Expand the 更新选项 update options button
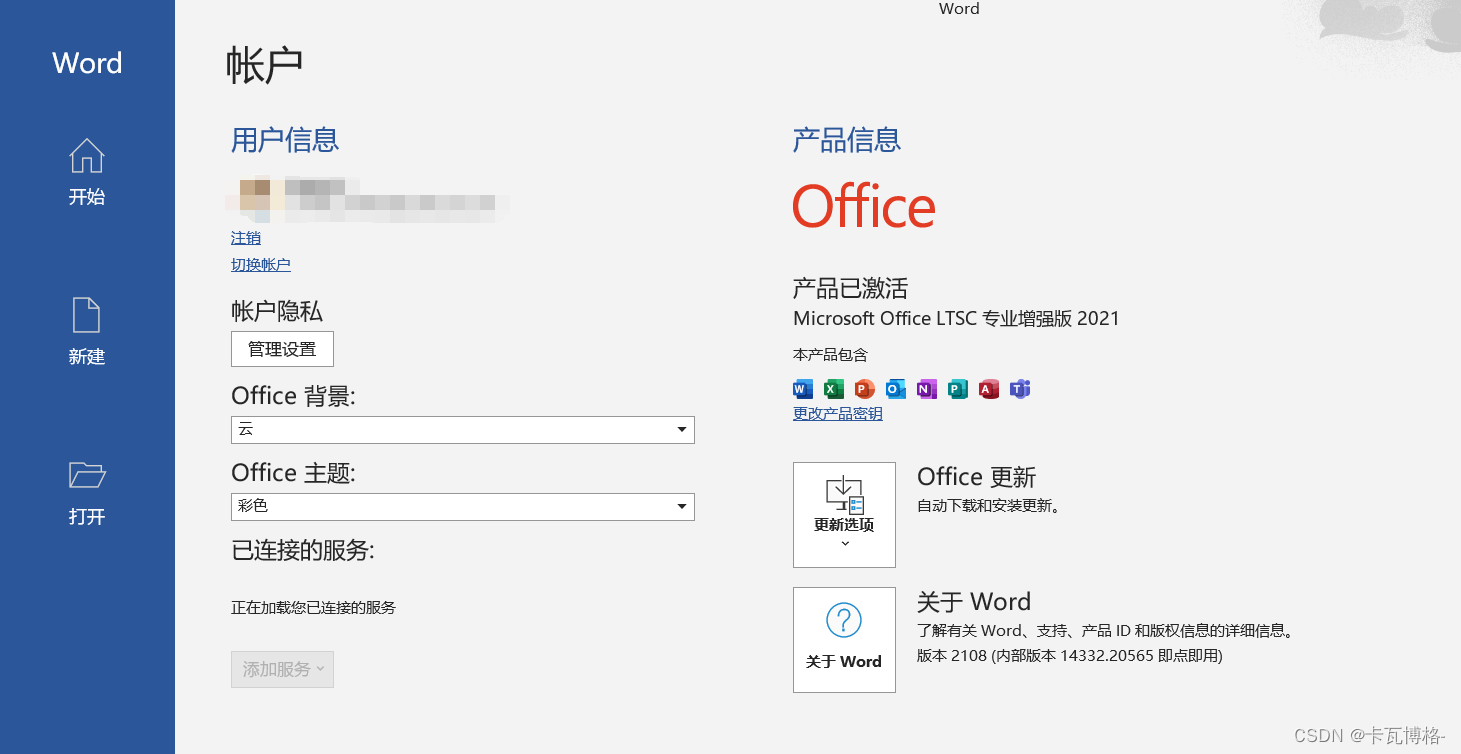Image resolution: width=1461 pixels, height=754 pixels. tap(844, 515)
